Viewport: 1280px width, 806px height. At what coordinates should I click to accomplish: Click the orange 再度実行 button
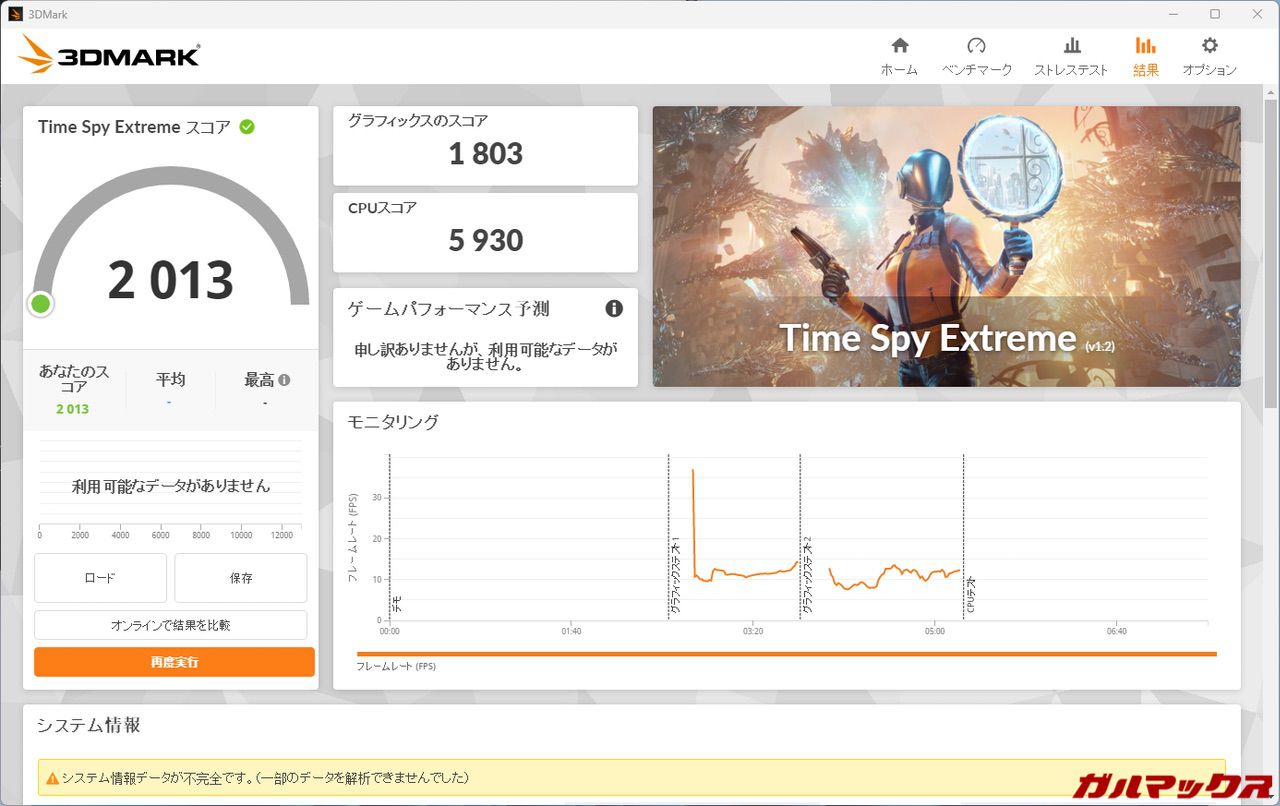pos(174,662)
